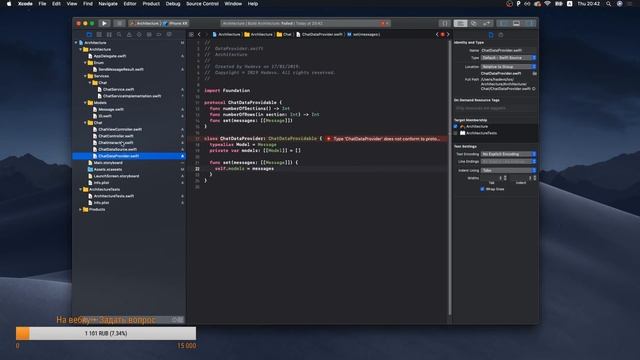Open the related items grid icon
Image resolution: width=640 pixels, height=360 pixels.
(191, 34)
